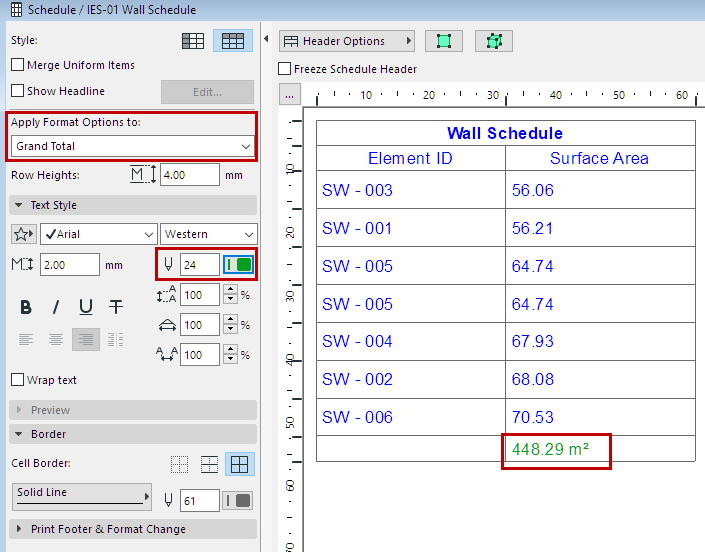Select the 56.21 surface area cell
Image resolution: width=705 pixels, height=552 pixels.
click(600, 228)
